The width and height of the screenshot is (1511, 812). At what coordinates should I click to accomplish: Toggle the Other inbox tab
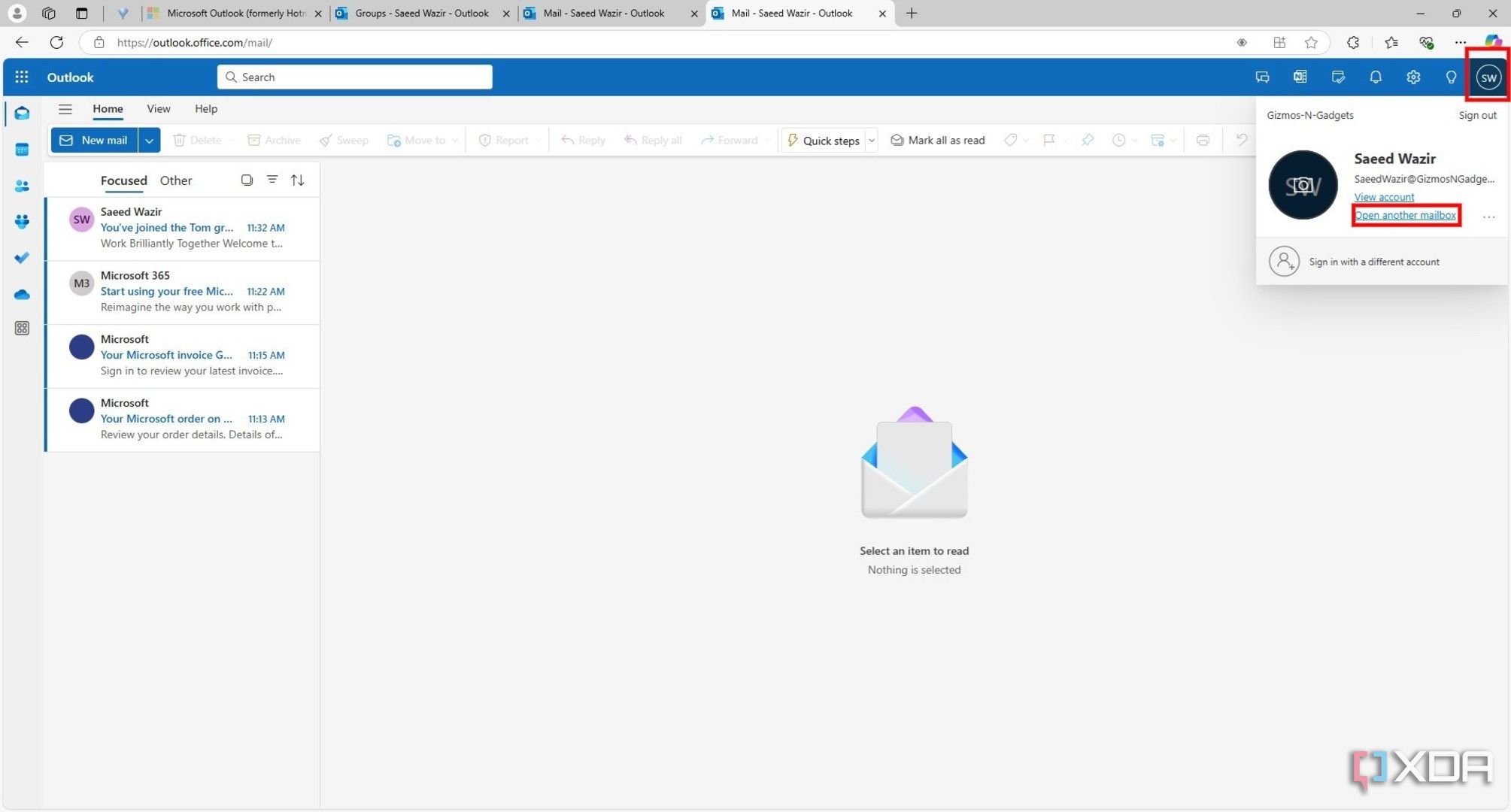click(176, 180)
